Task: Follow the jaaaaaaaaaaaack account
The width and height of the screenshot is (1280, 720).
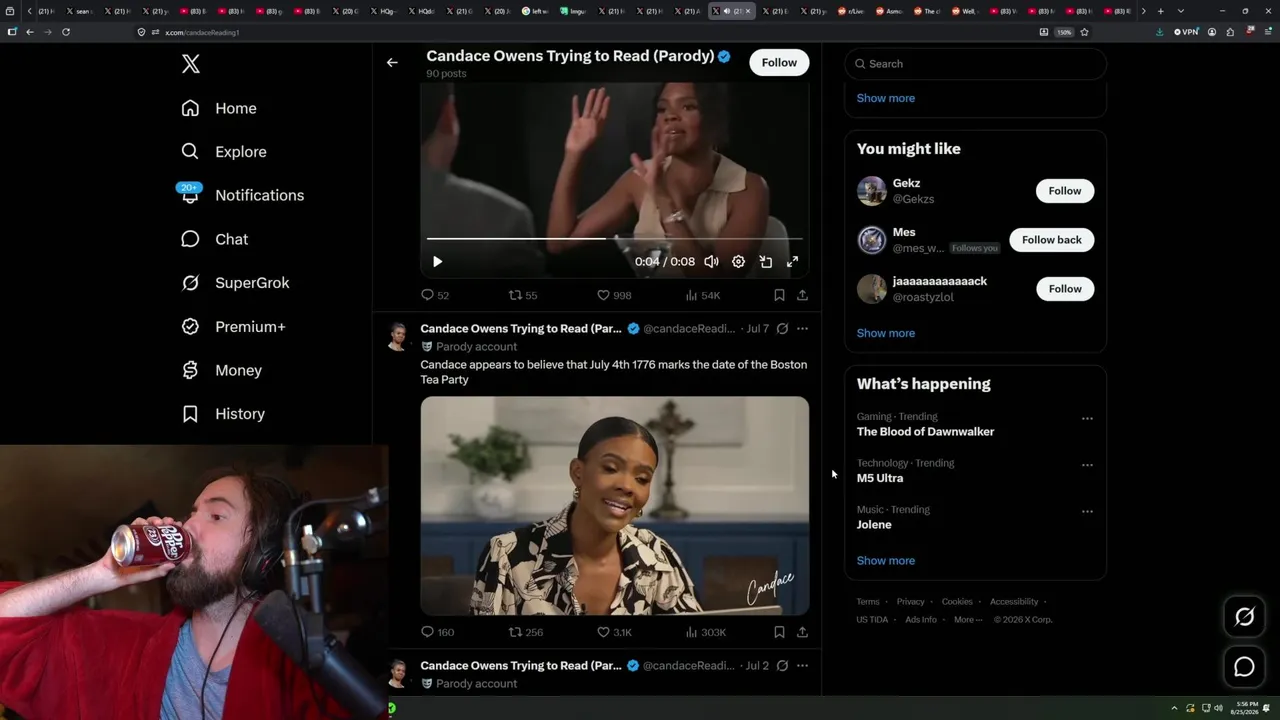Action: click(1065, 289)
